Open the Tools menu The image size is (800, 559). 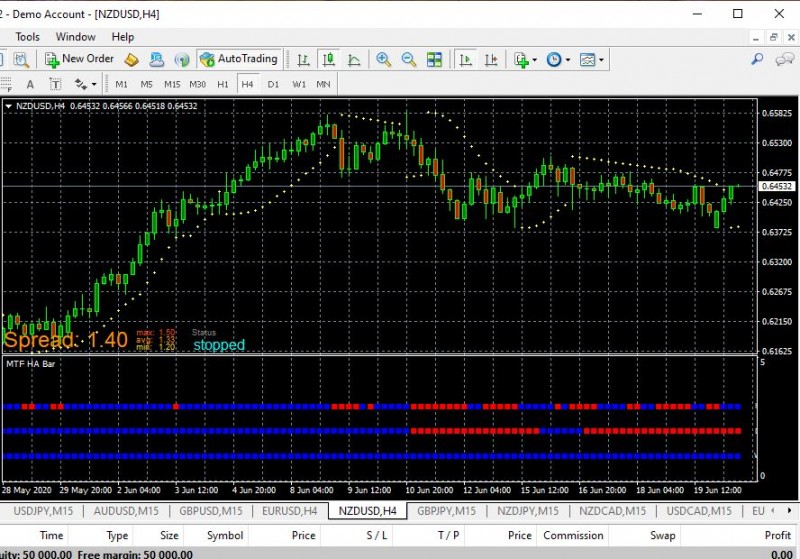coord(28,37)
